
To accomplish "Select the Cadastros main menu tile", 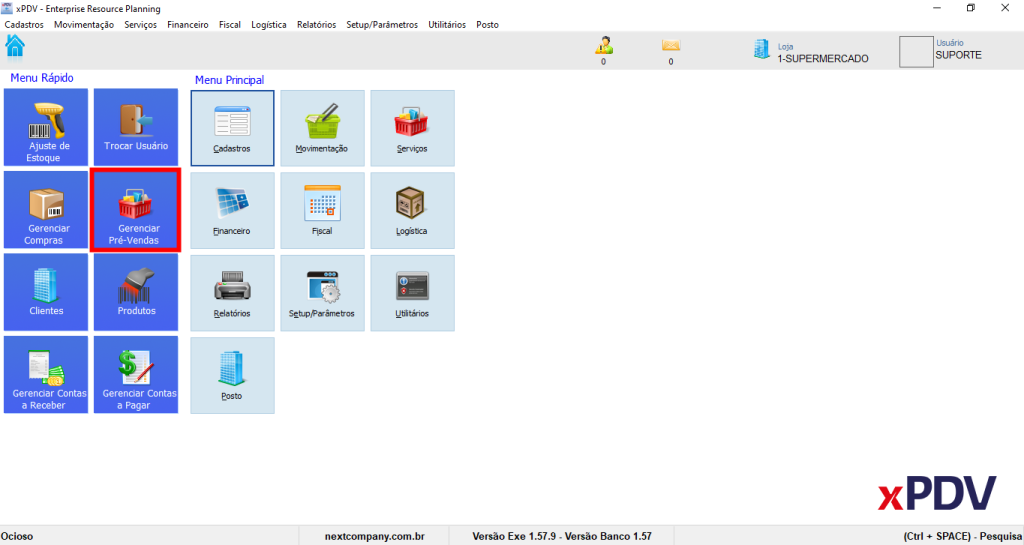I will [232, 128].
